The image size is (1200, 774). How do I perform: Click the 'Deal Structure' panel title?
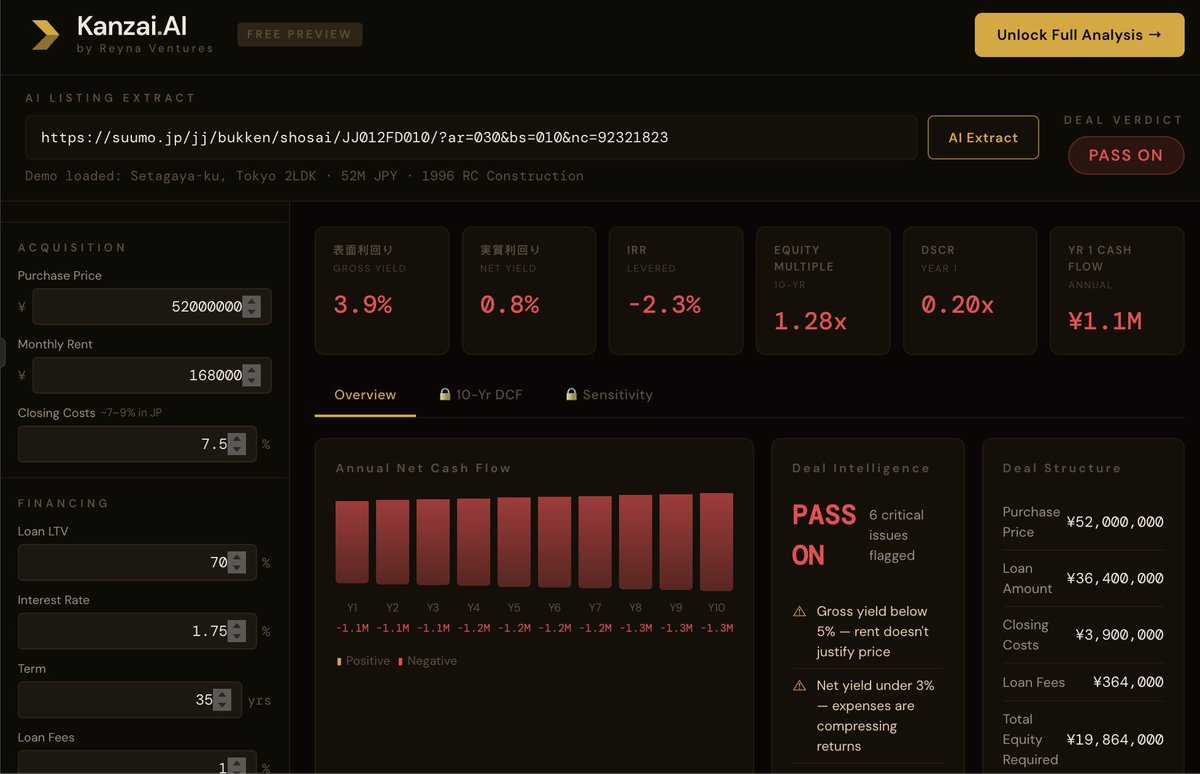tap(1062, 468)
